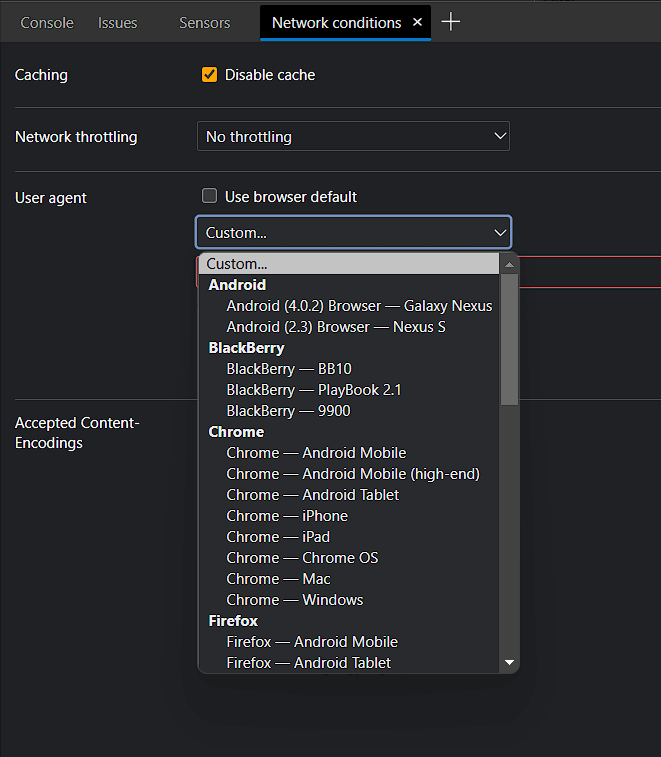This screenshot has width=661, height=757.
Task: Switch to the Console tab
Action: [x=47, y=22]
